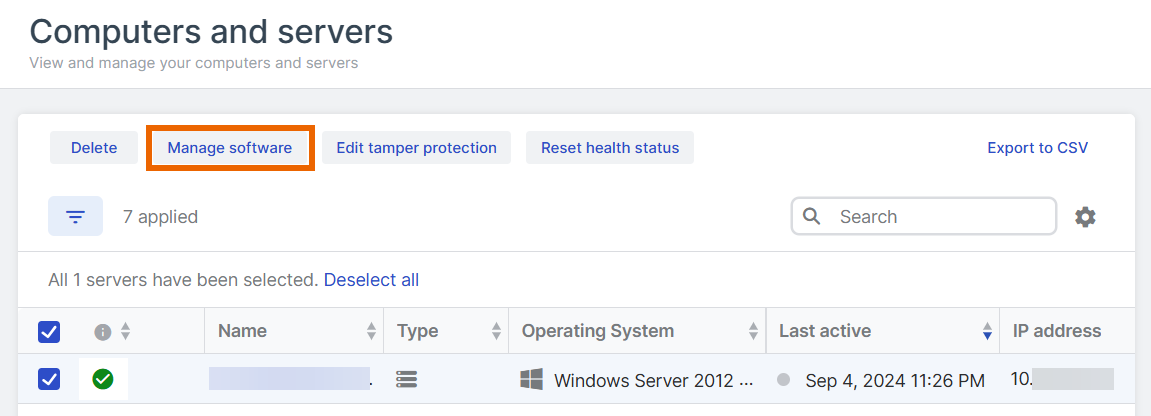Open Edit tamper protection
This screenshot has height=416, width=1151.
[x=416, y=148]
